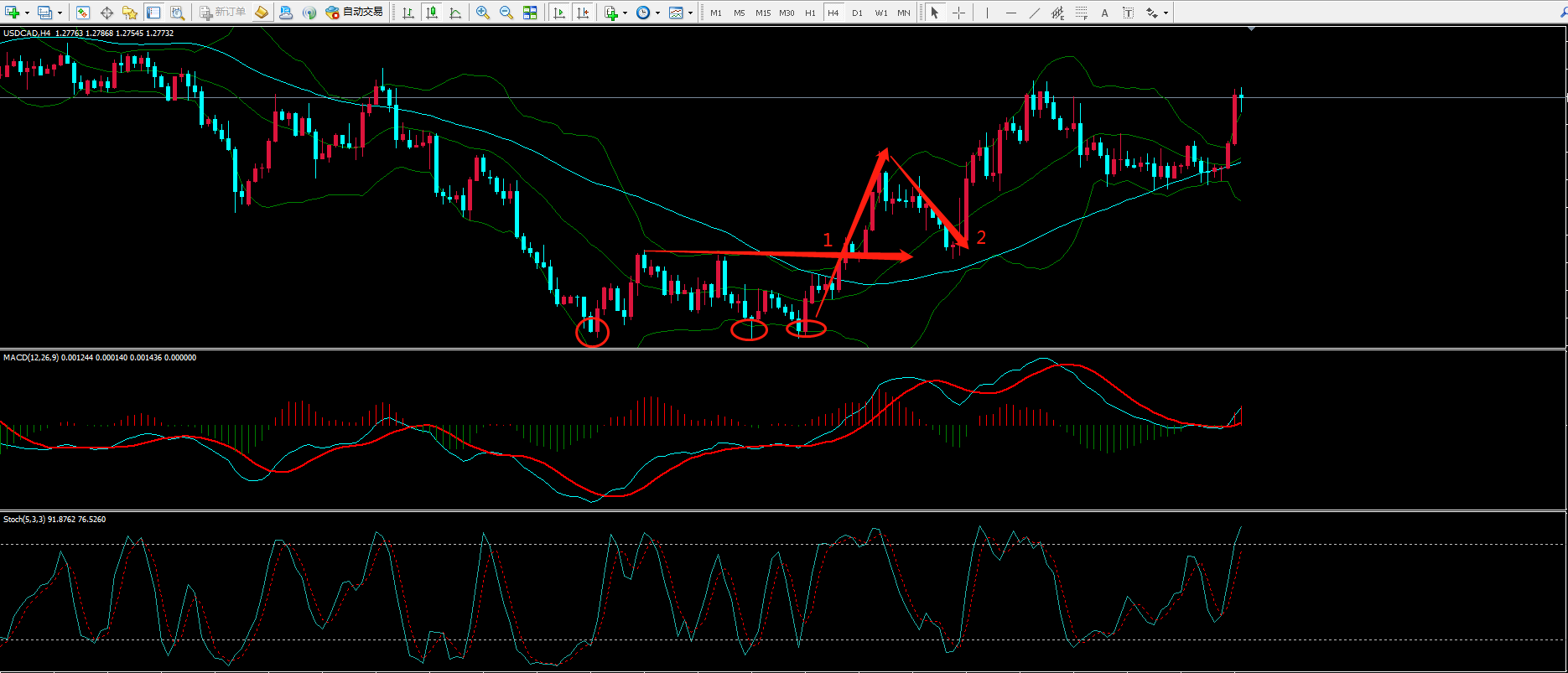Click the 新订单 new order button
This screenshot has height=673, width=1568.
coord(223,13)
